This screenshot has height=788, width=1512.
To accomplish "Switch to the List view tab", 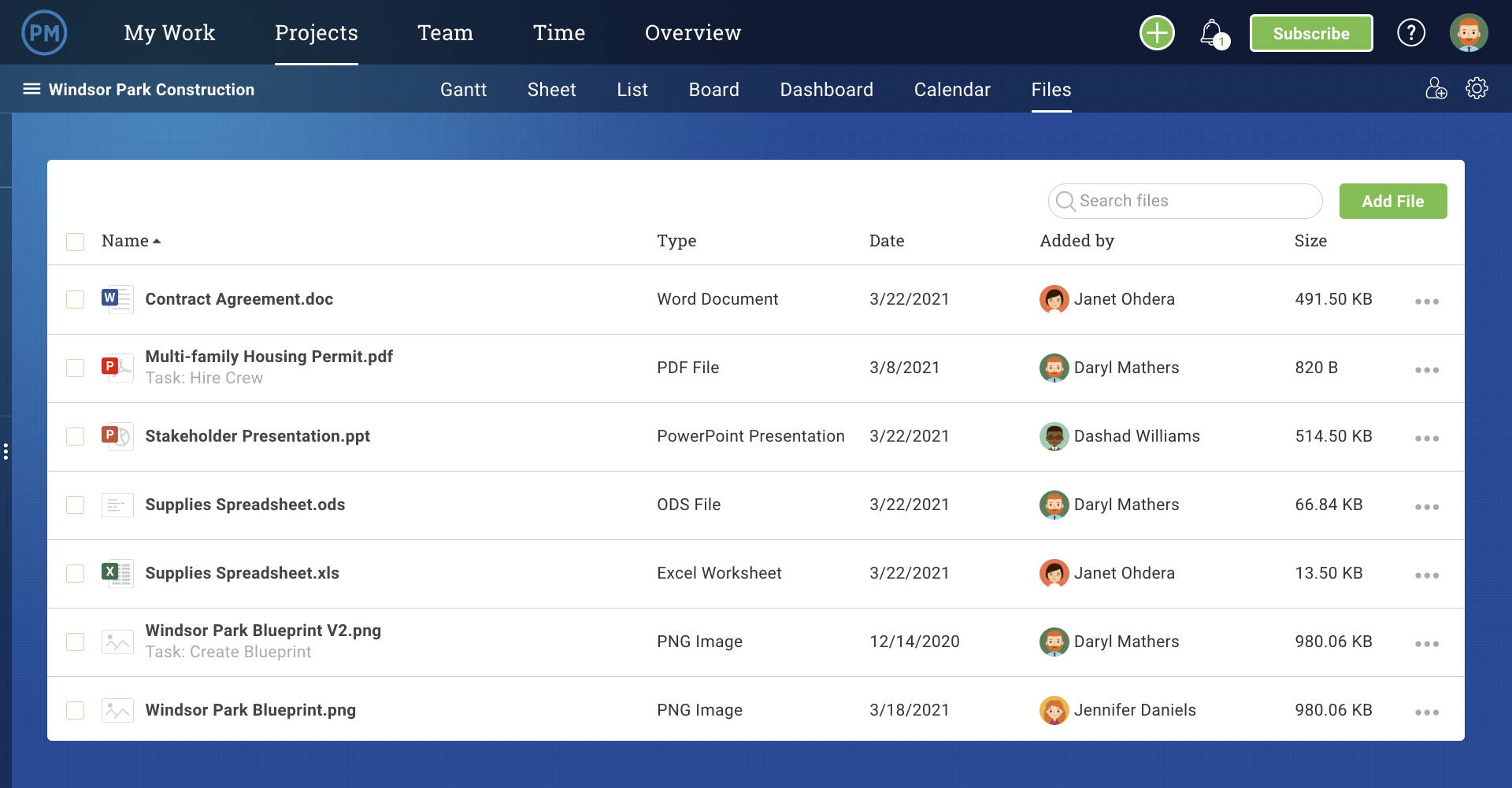I will (632, 89).
